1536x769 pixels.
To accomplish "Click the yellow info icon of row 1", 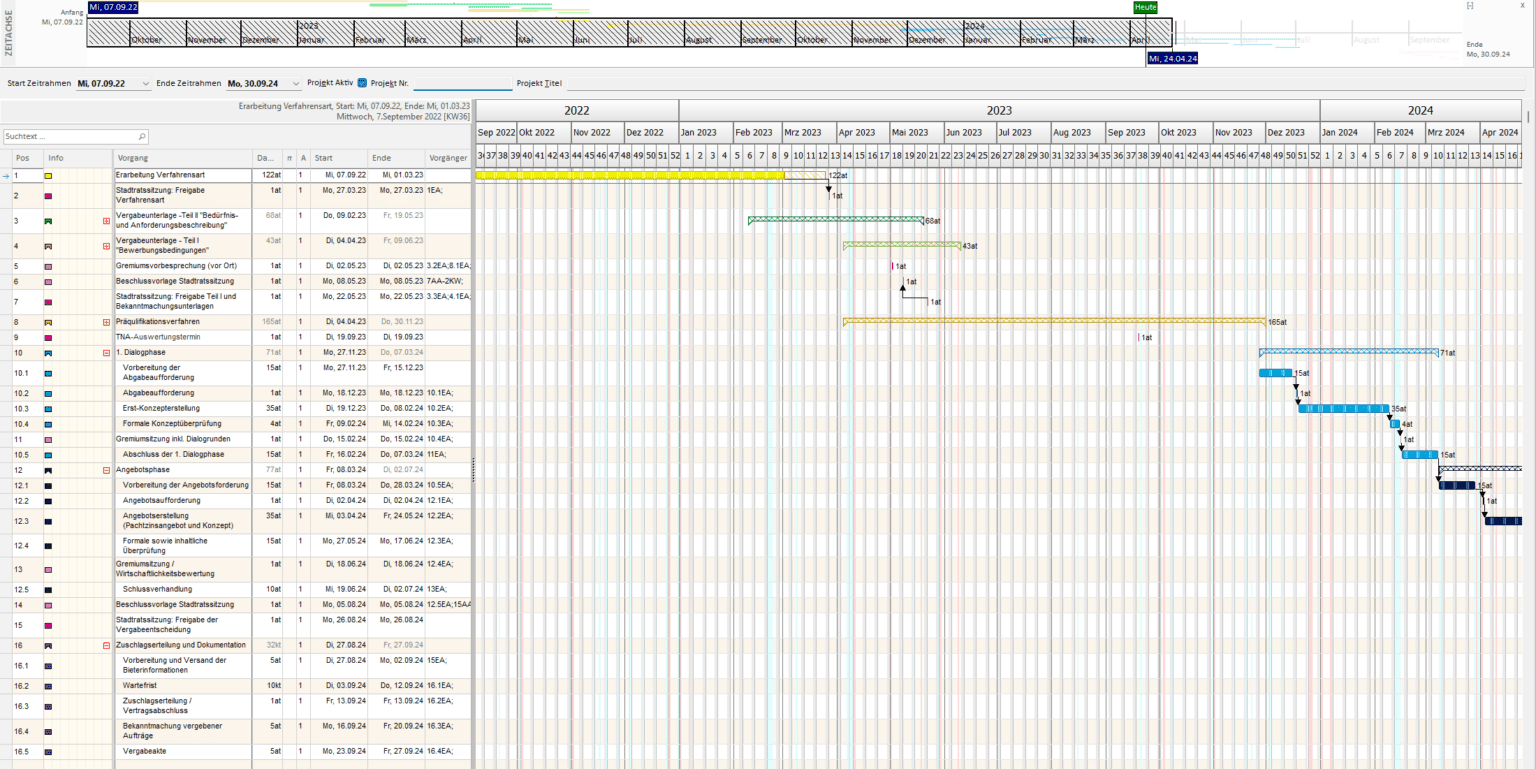I will click(x=49, y=175).
